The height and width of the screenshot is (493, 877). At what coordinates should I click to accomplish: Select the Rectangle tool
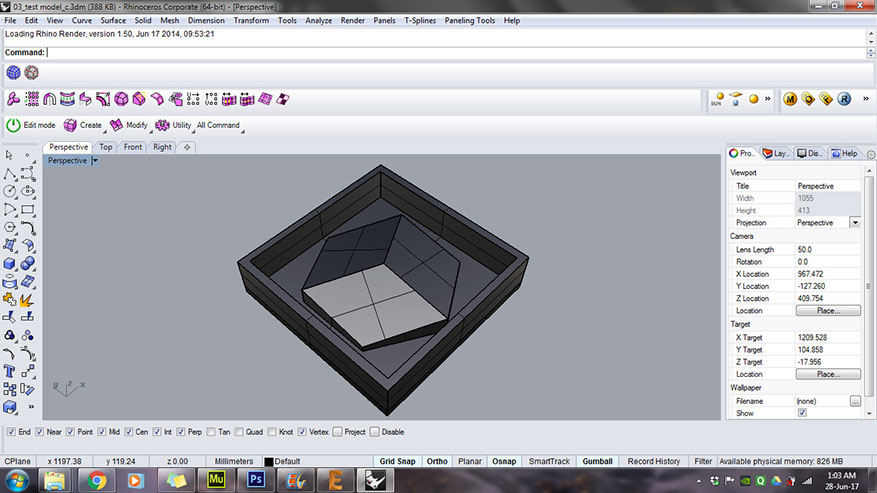[x=27, y=210]
